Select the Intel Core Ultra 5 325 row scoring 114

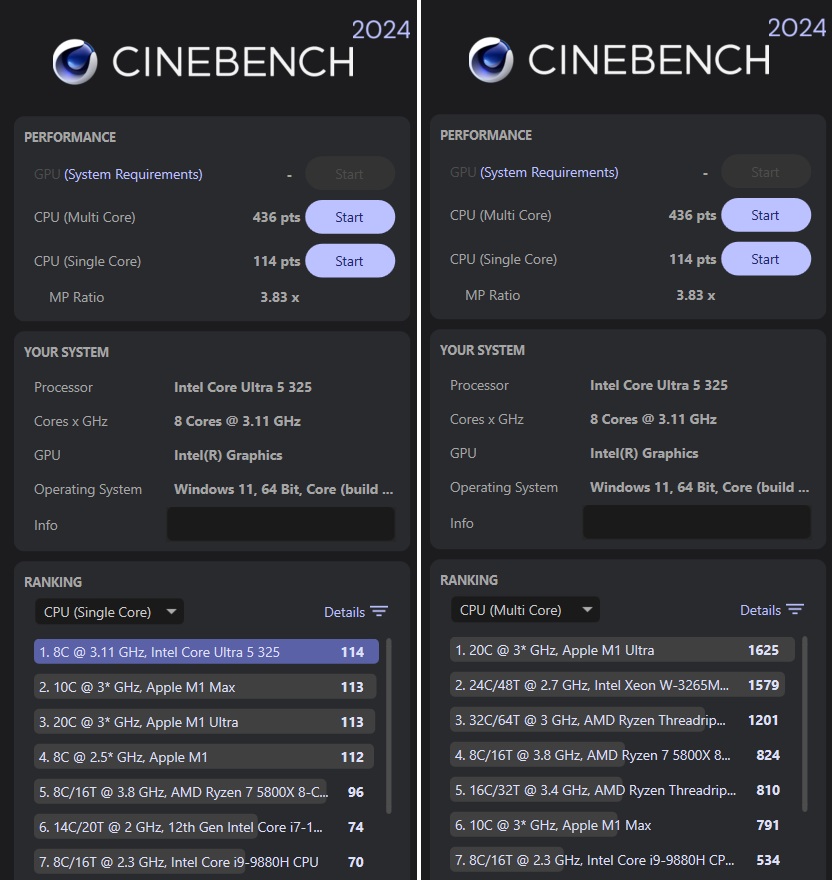pyautogui.click(x=206, y=652)
